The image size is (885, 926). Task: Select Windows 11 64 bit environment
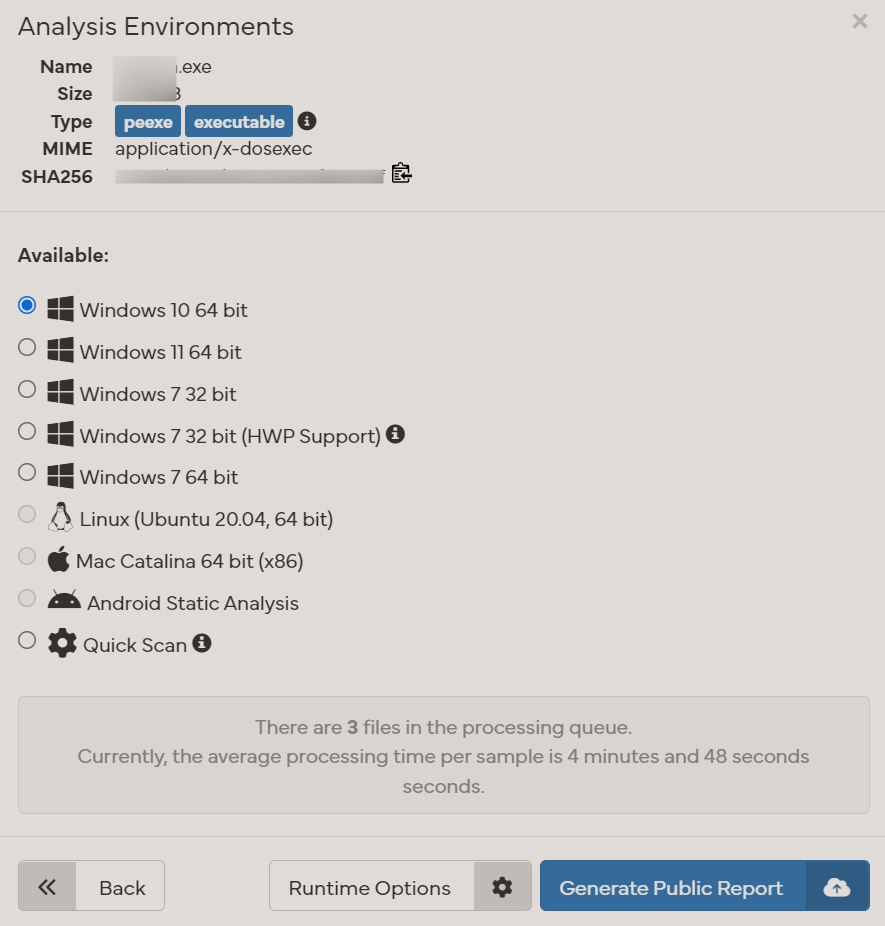click(x=28, y=348)
